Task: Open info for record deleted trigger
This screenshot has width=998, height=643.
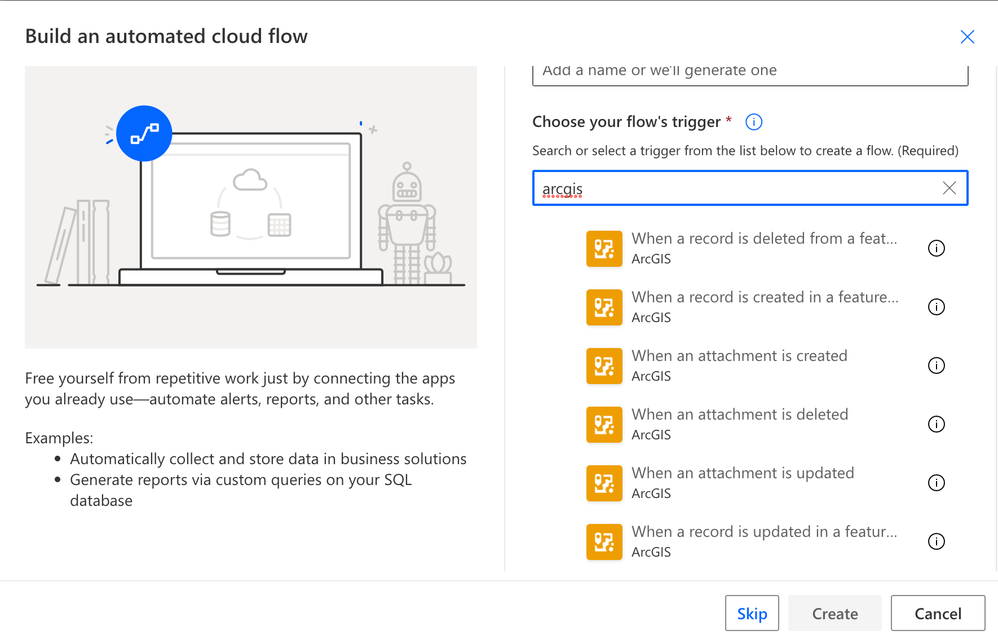Action: coord(936,249)
